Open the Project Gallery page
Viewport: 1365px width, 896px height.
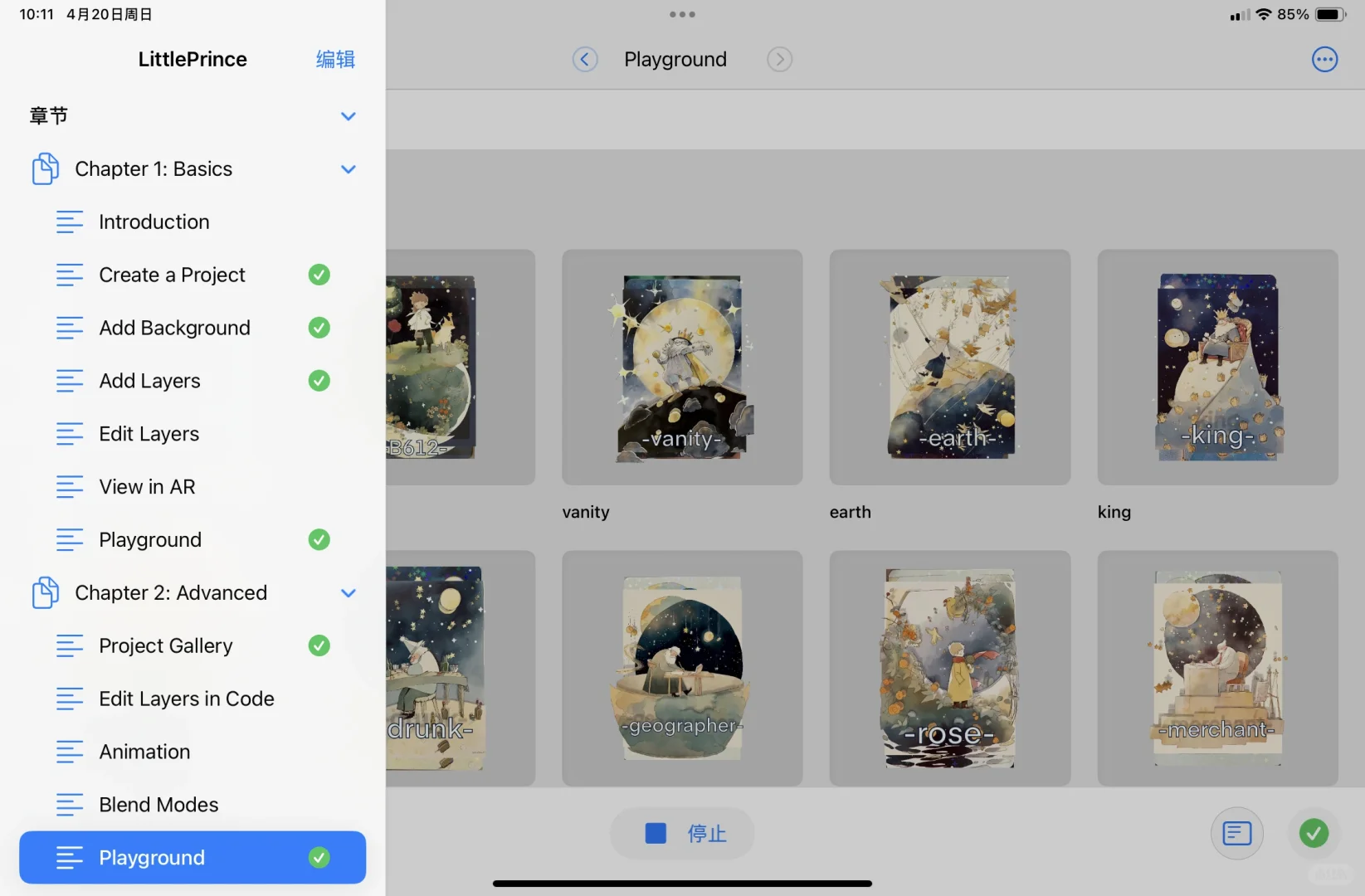point(193,645)
